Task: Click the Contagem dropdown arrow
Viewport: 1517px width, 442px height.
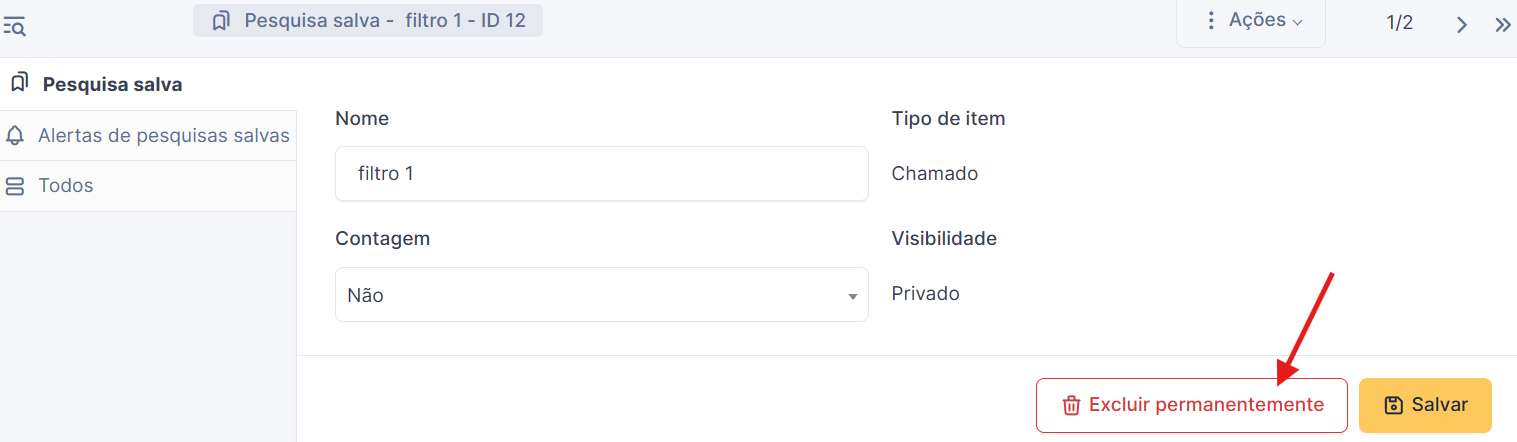Action: [x=852, y=297]
